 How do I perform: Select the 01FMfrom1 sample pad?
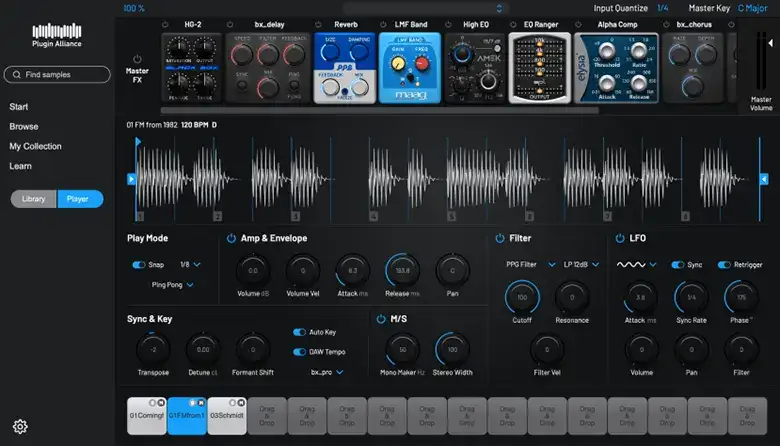[x=187, y=416]
